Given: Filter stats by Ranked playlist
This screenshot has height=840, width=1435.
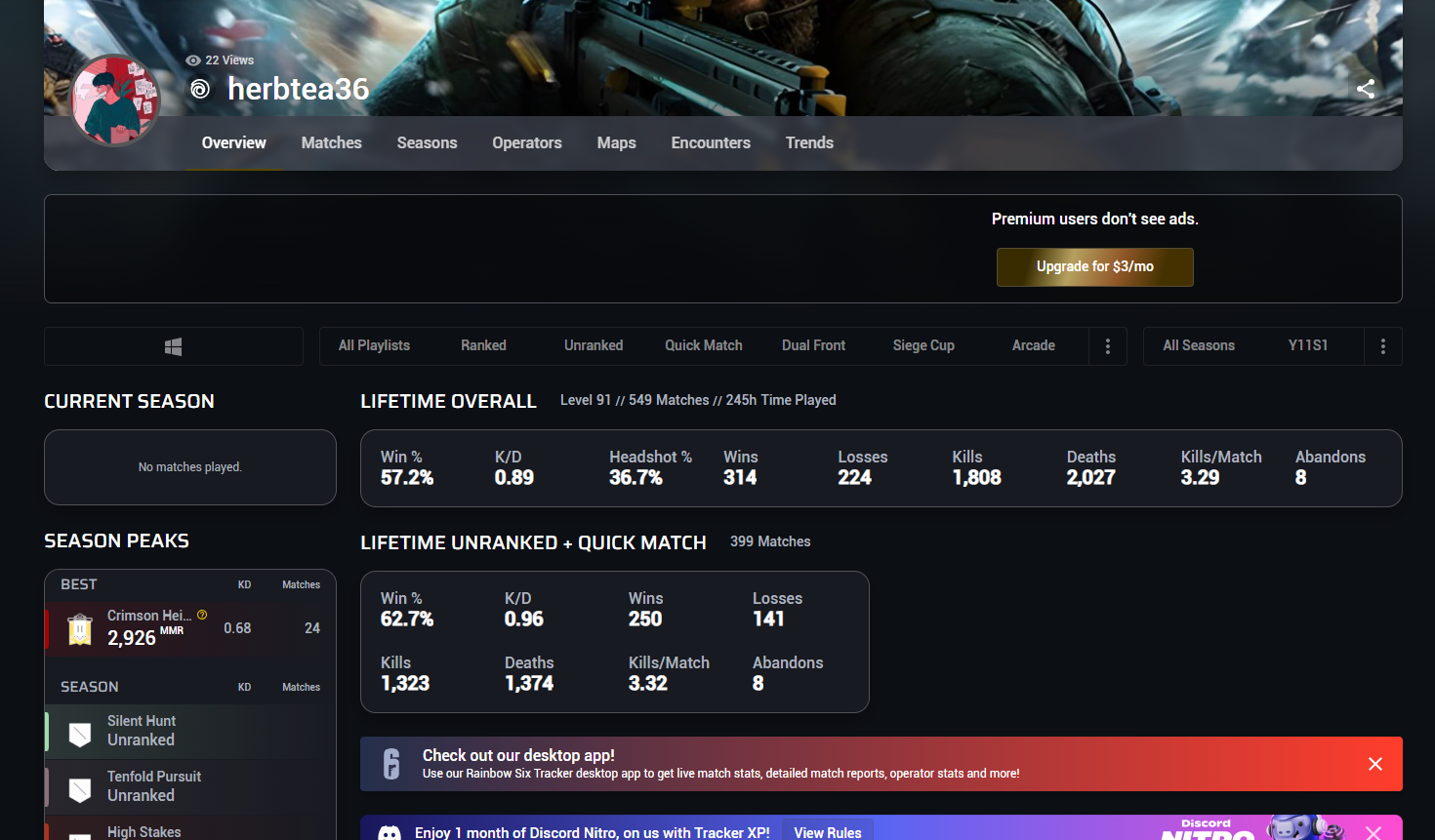Looking at the screenshot, I should coord(483,345).
